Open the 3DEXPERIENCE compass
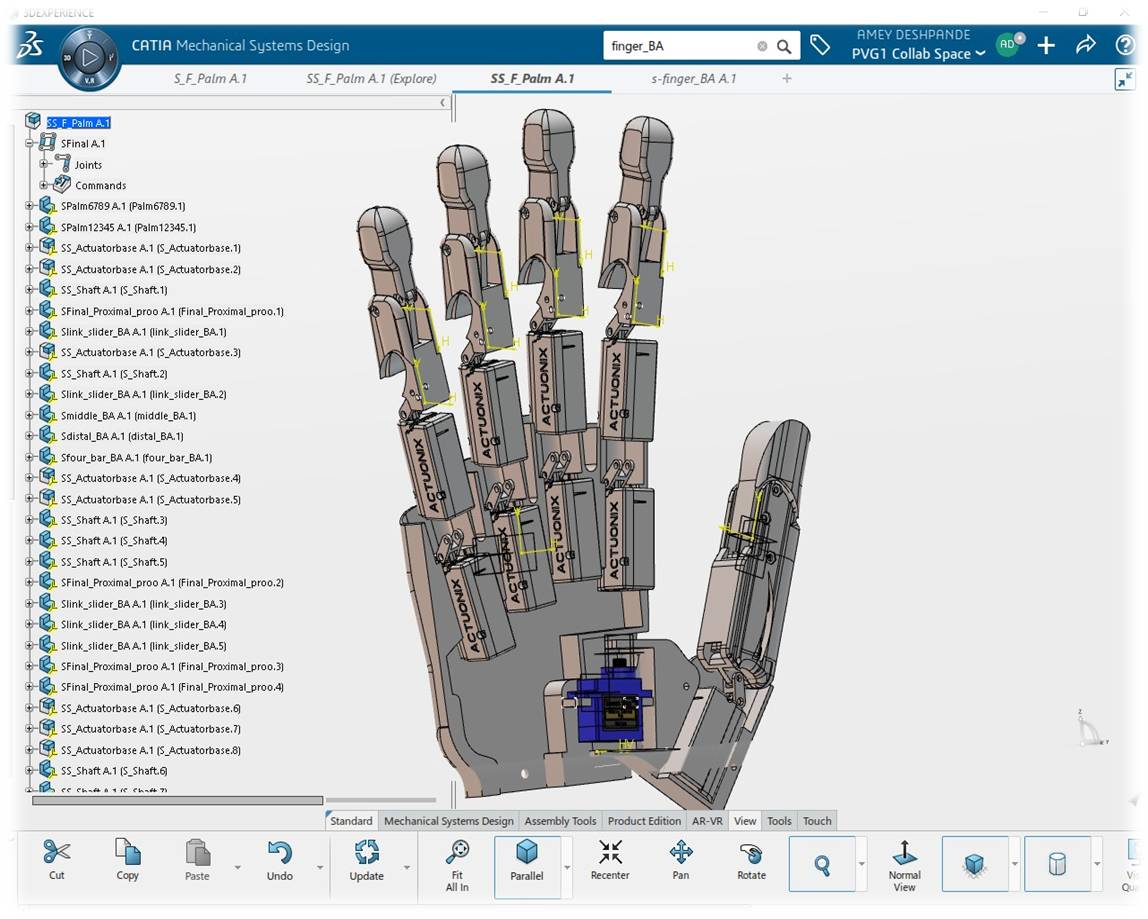Image resolution: width=1148 pixels, height=919 pixels. [x=89, y=58]
